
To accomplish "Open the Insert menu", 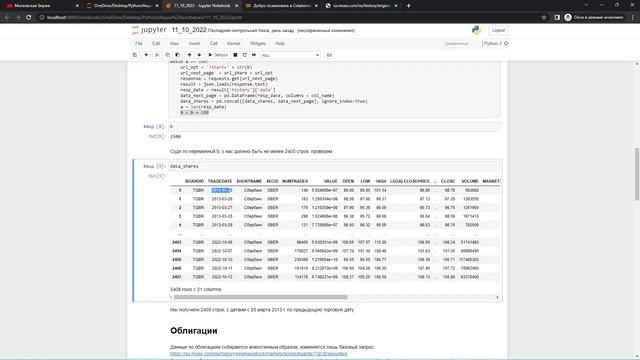I will (194, 43).
